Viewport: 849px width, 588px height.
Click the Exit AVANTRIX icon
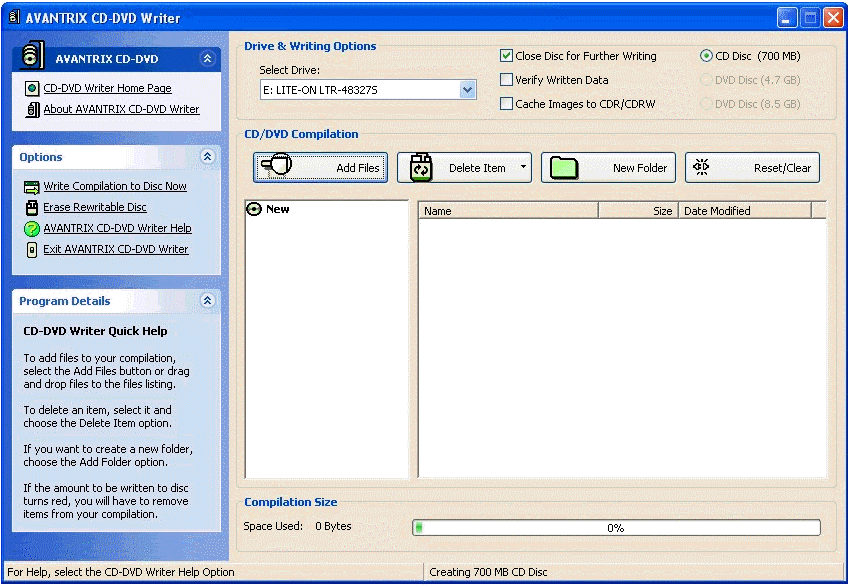(32, 250)
